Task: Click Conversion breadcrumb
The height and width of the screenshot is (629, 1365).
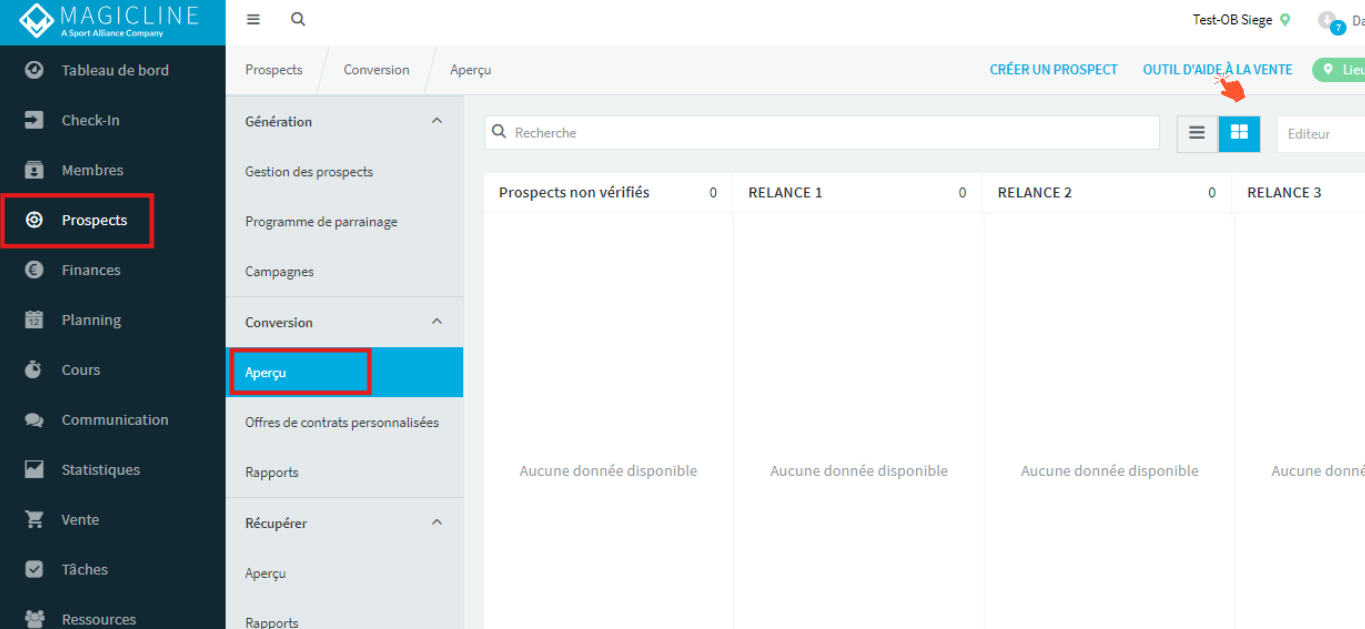Action: [376, 70]
